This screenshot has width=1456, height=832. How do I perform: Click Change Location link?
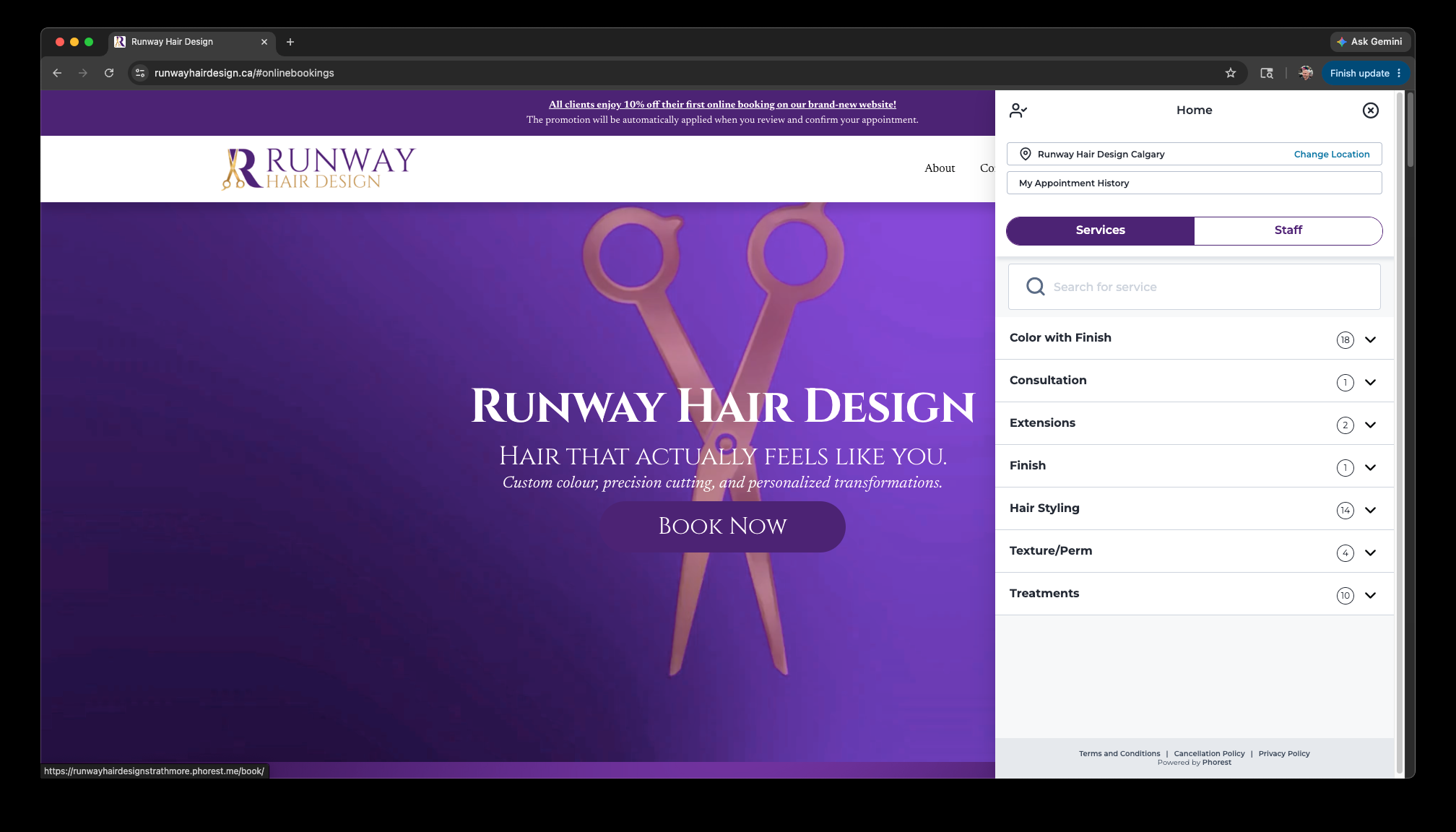[1331, 154]
